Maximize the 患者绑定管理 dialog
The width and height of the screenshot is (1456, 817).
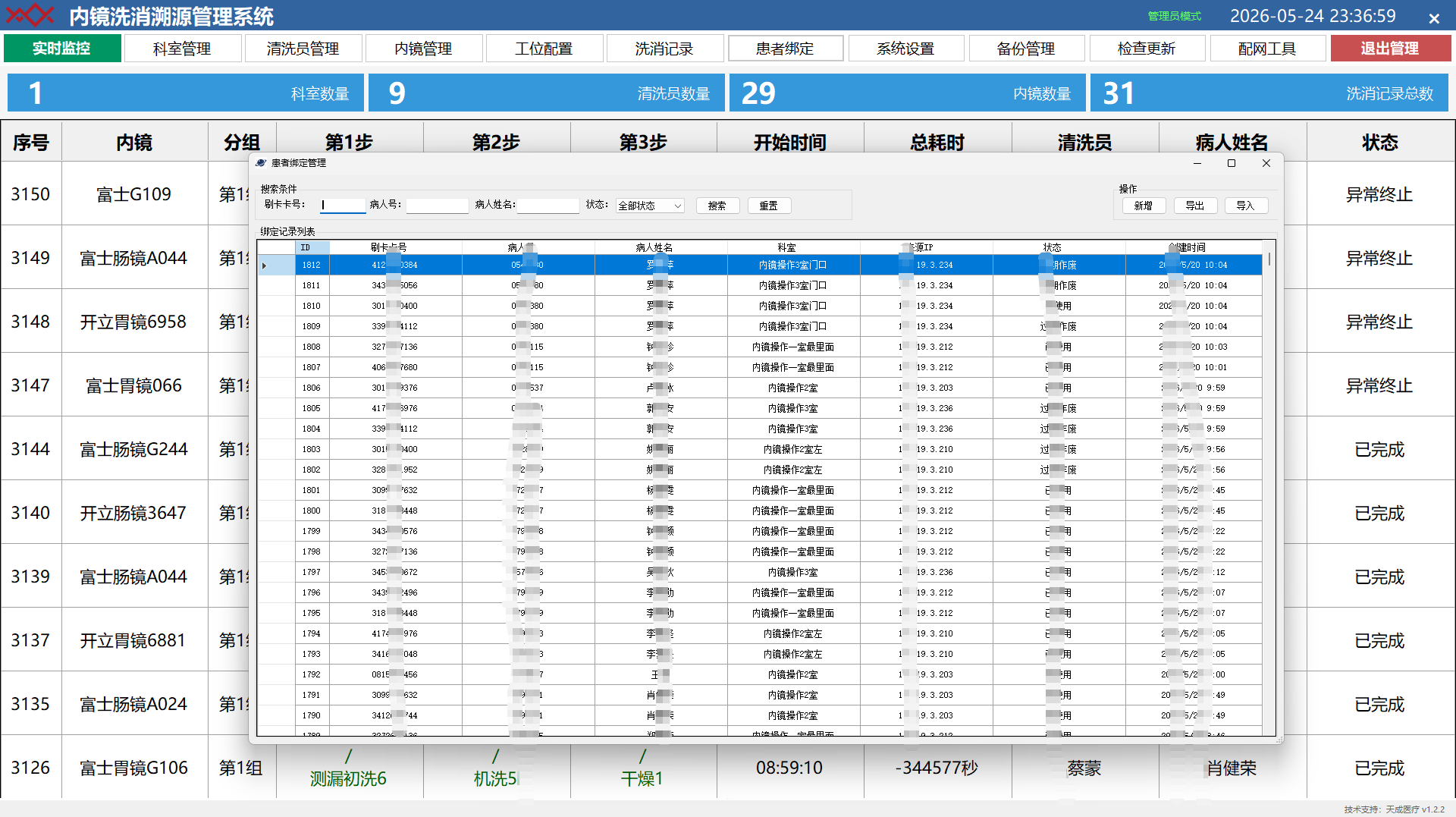point(1232,163)
